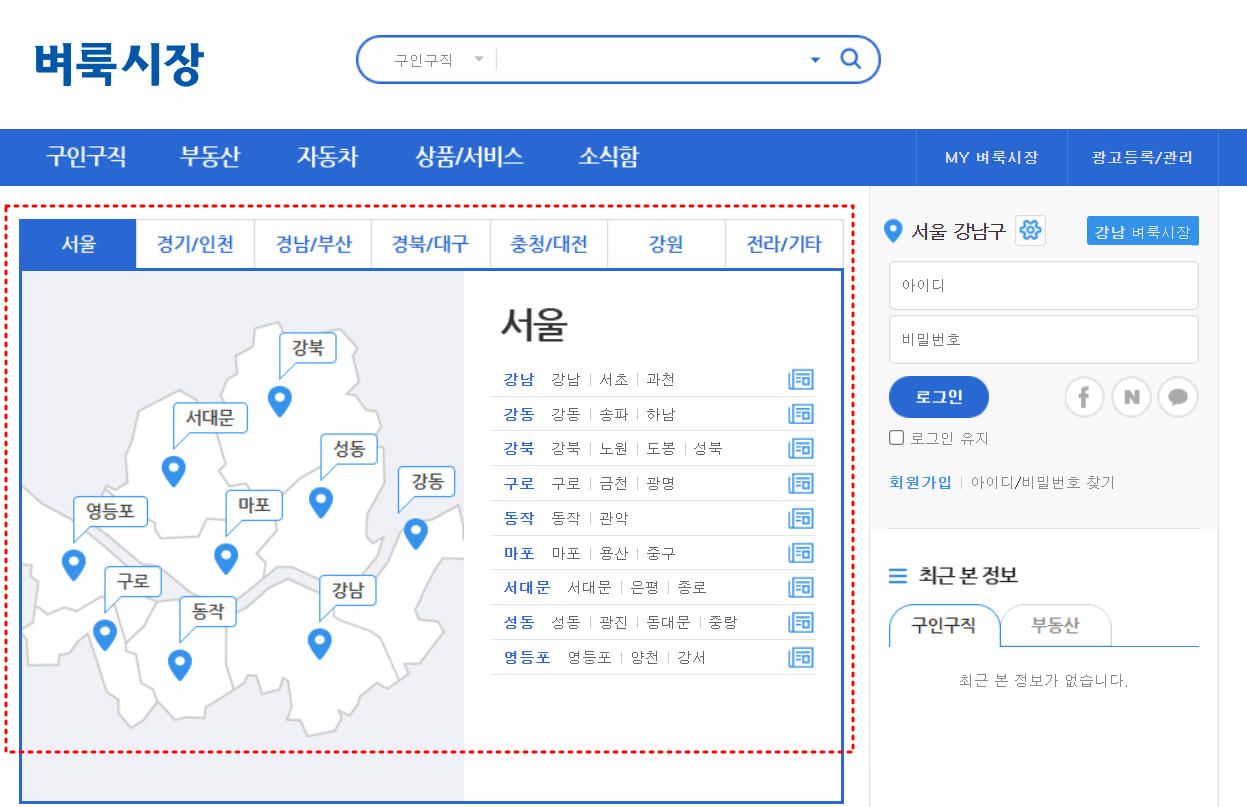Click the search magnifier icon
1247x807 pixels.
click(851, 59)
